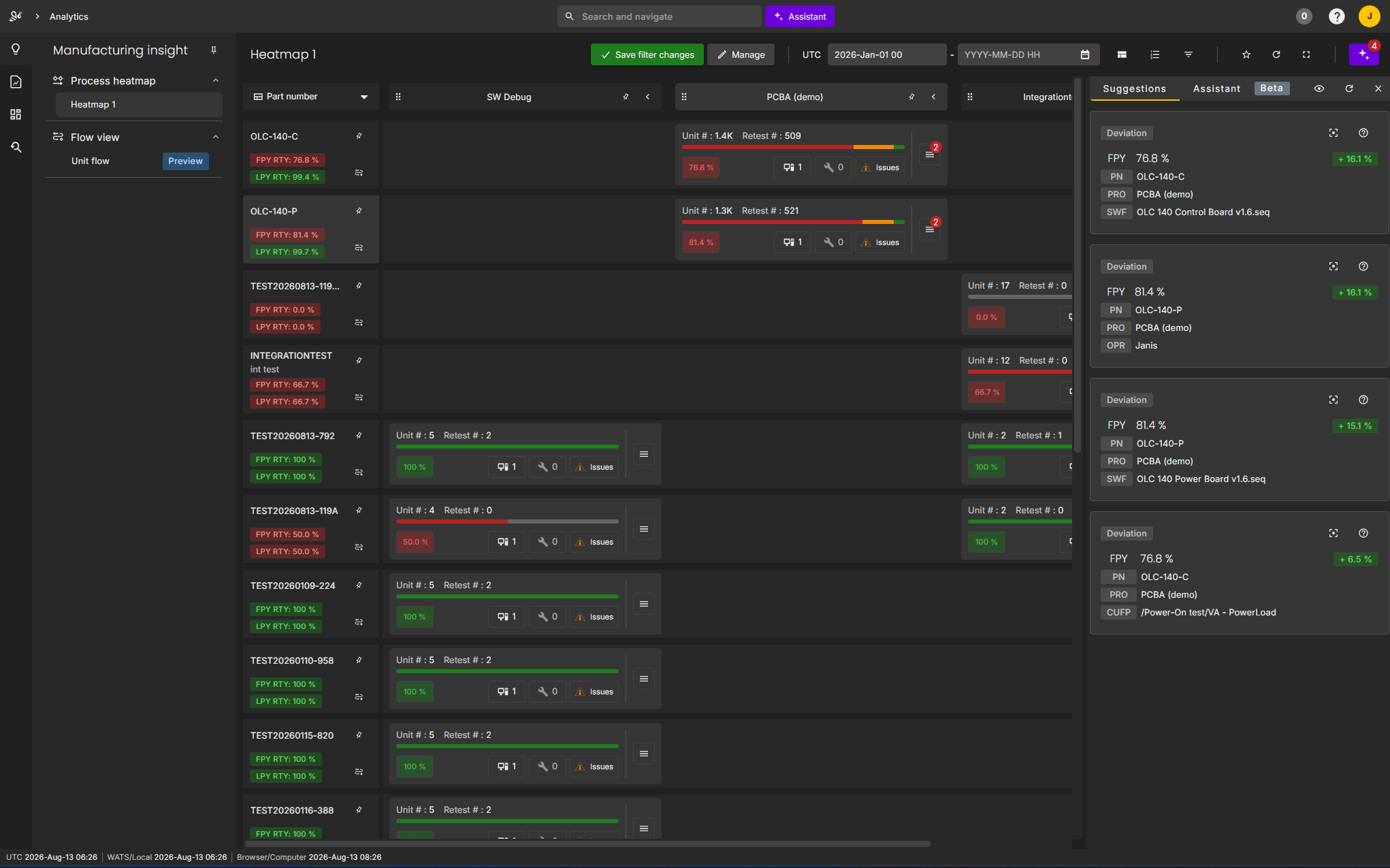Pin the PCBA (demo) column
The image size is (1390, 868).
pyautogui.click(x=911, y=97)
